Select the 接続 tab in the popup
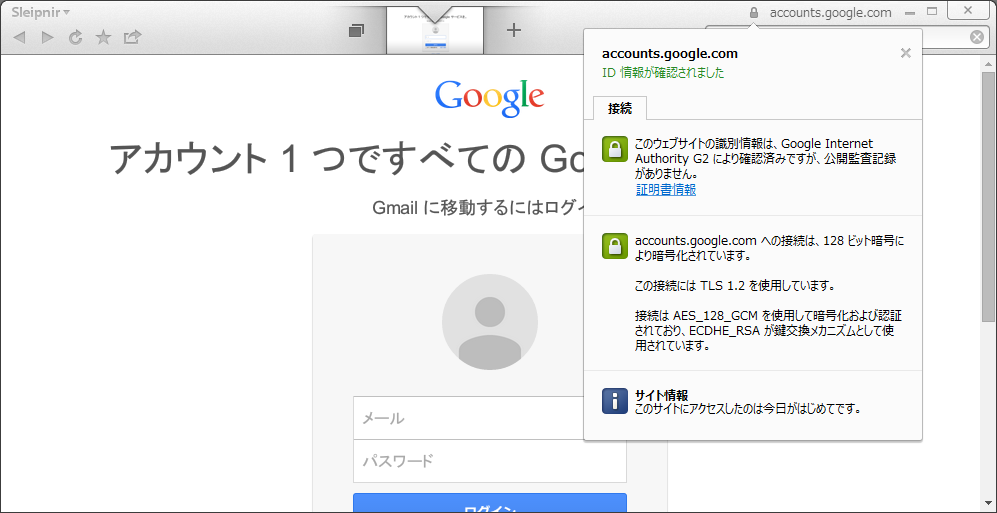 coord(620,109)
